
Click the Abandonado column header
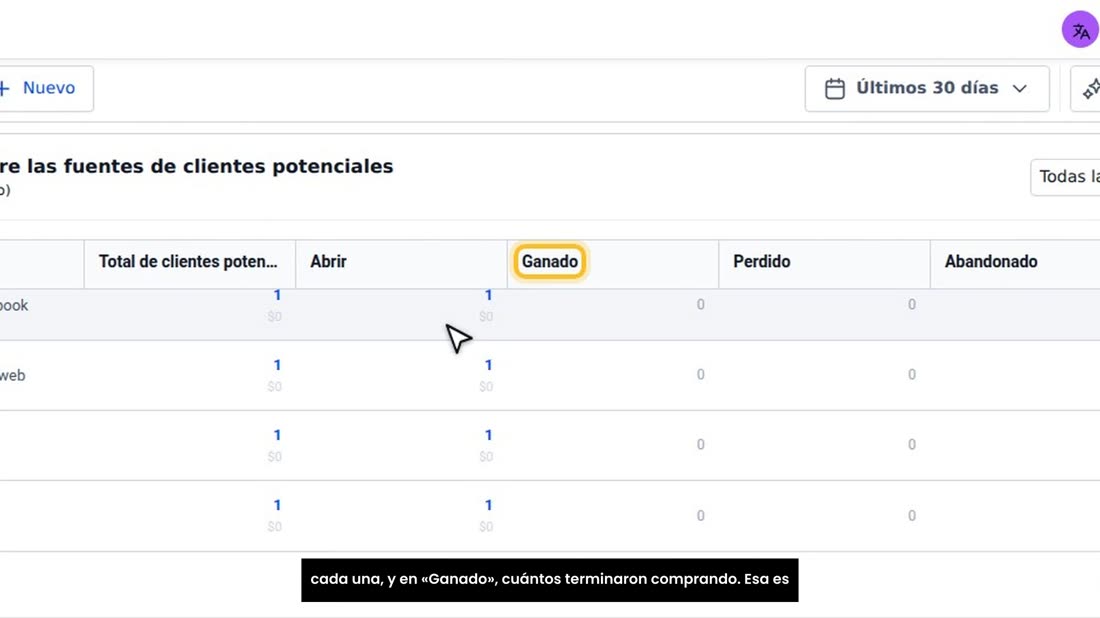pos(991,262)
